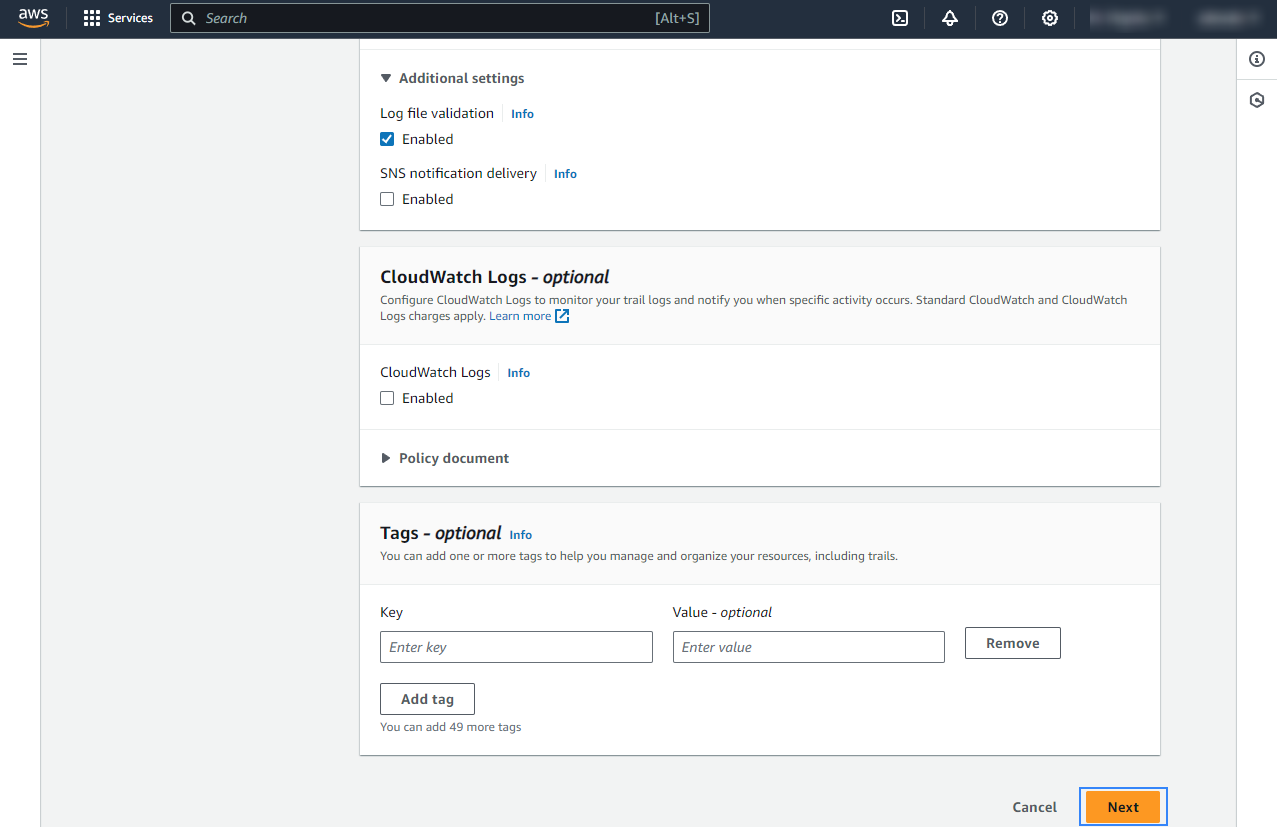Viewport: 1277px width, 827px height.
Task: Click the Add tag button
Action: pos(427,699)
